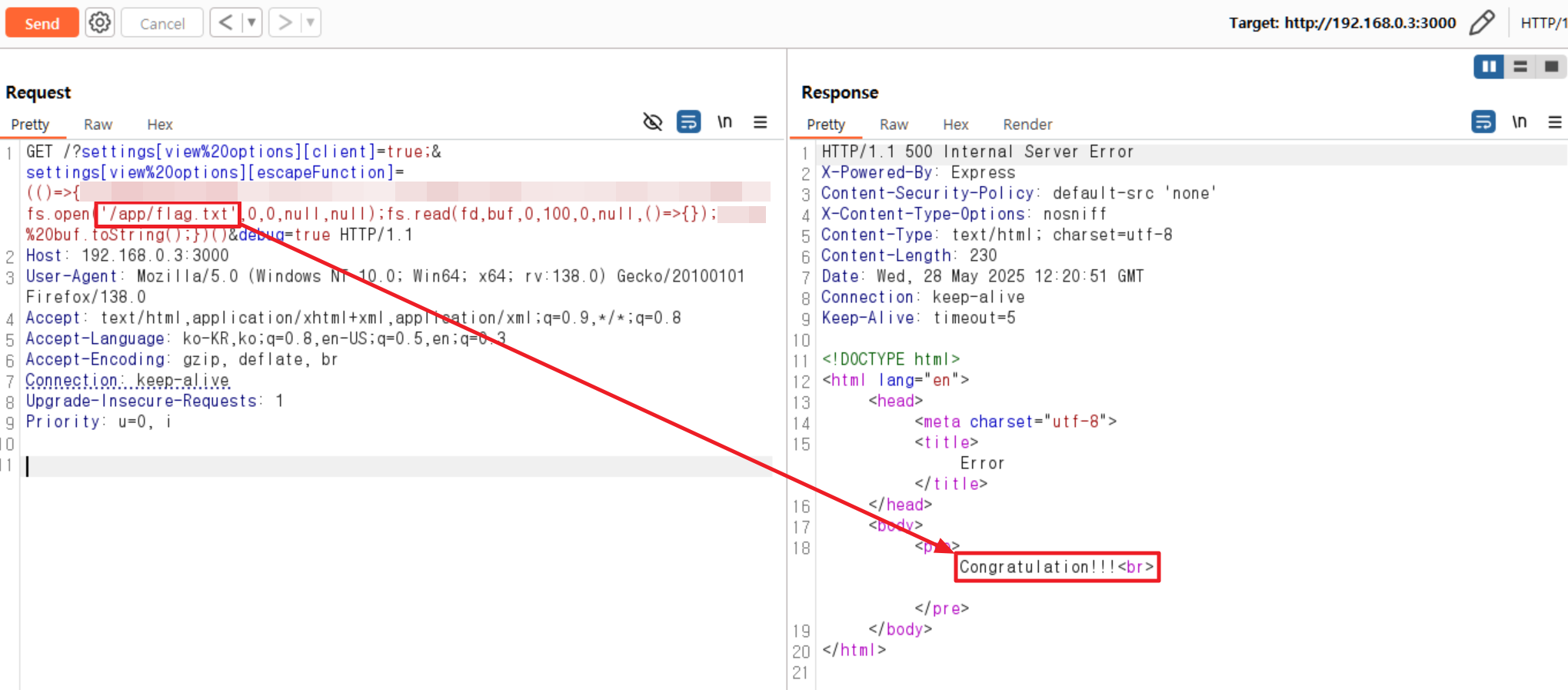Switch Response view to Render tab

1027,125
